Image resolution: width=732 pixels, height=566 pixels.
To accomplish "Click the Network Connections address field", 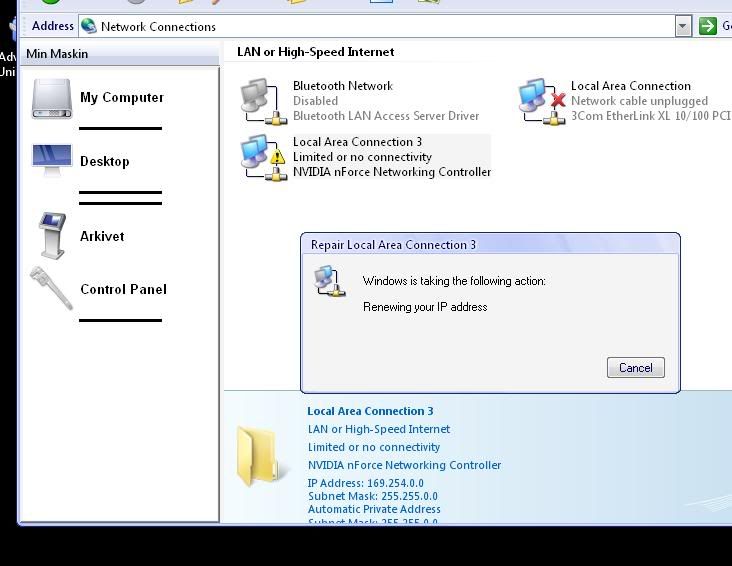I will coord(377,27).
